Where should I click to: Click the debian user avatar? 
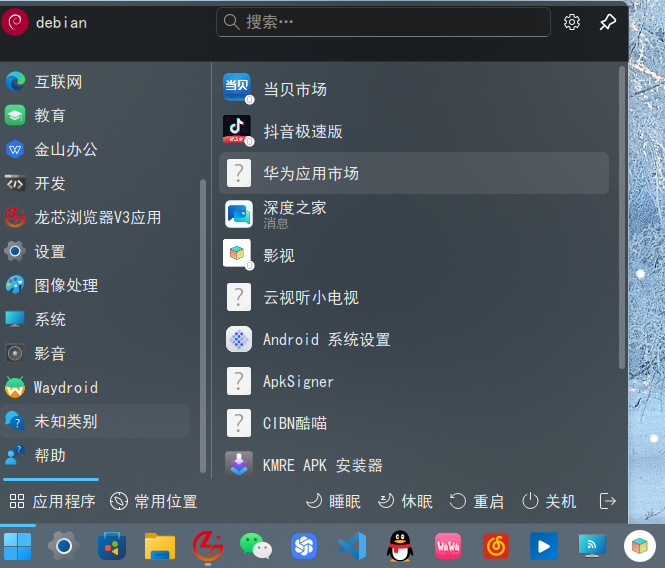click(15, 22)
